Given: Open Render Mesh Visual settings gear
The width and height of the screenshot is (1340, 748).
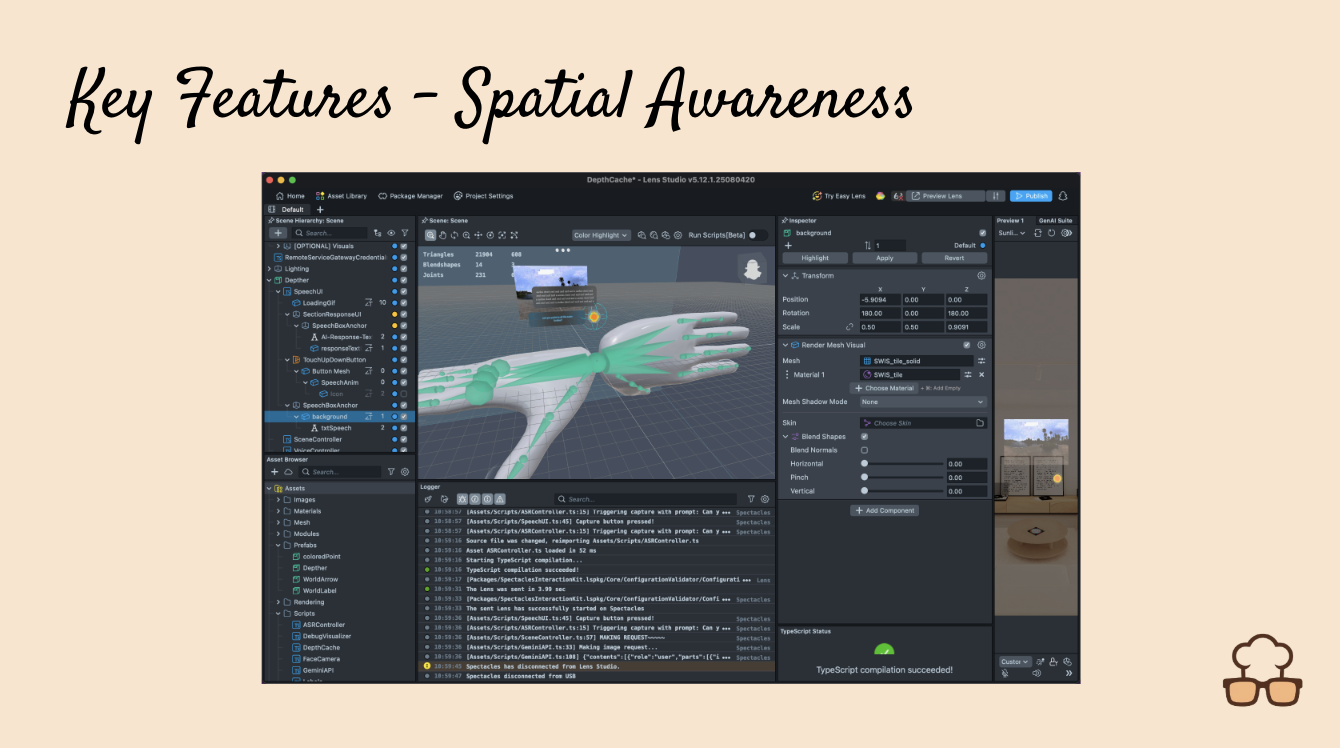Looking at the screenshot, I should (981, 345).
